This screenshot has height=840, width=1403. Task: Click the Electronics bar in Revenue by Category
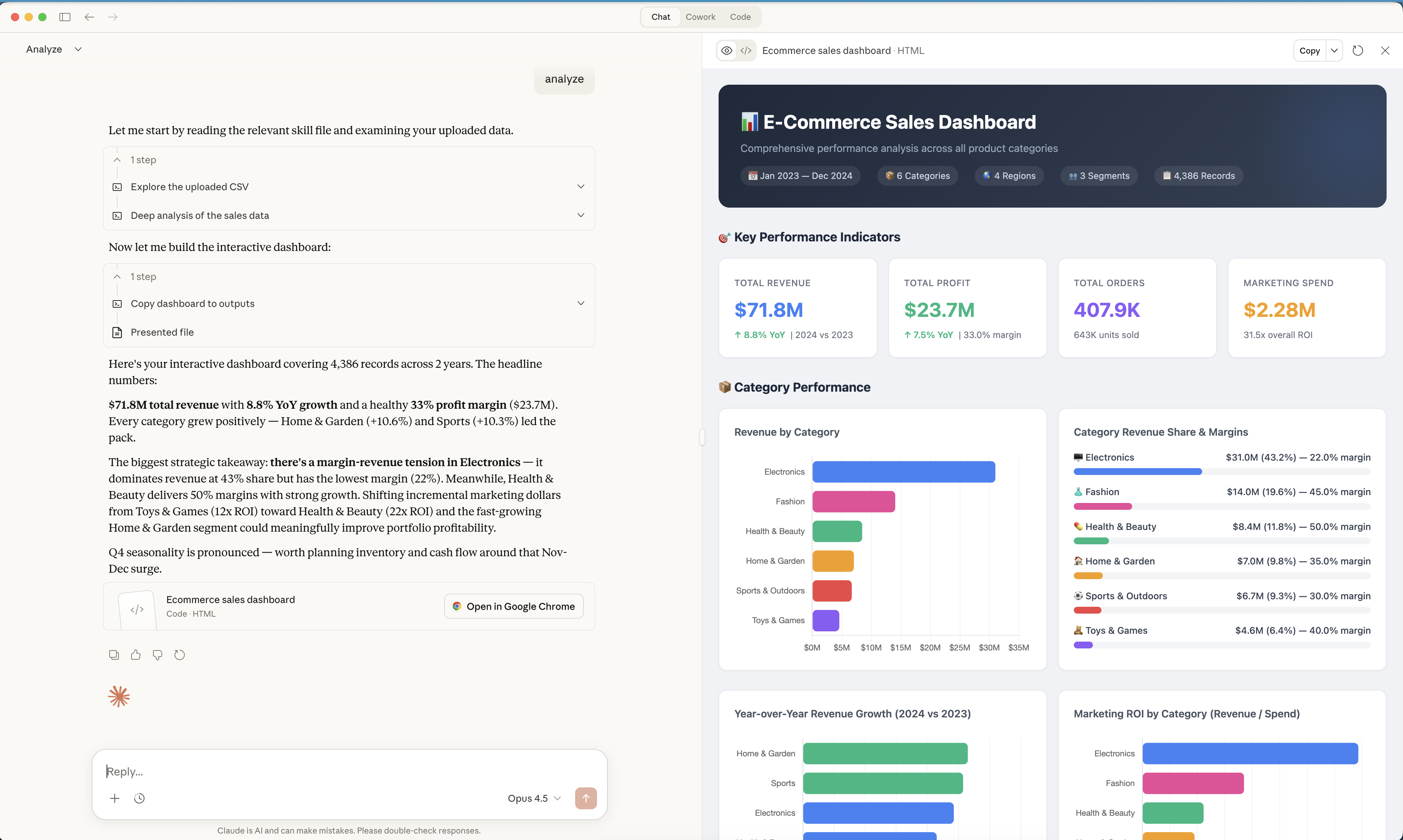click(x=904, y=472)
